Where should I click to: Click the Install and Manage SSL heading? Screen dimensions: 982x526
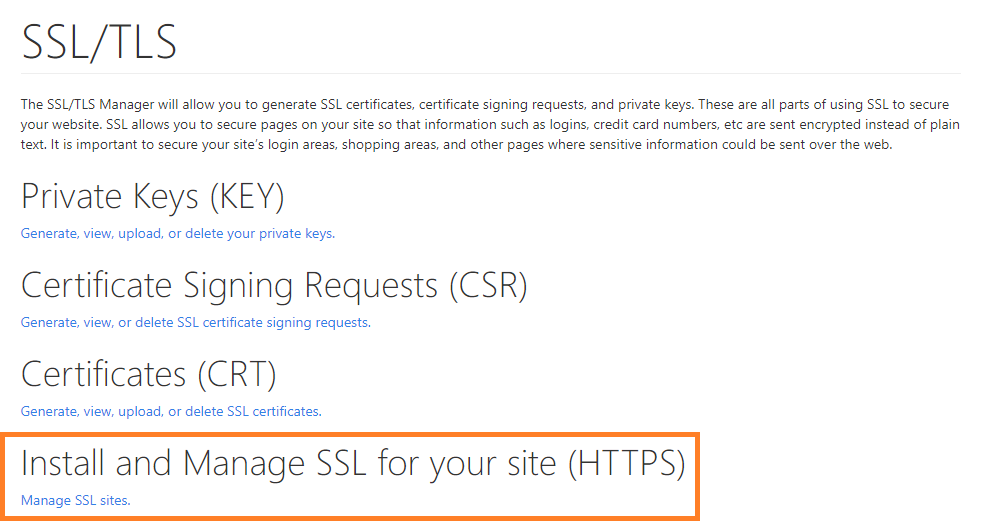point(353,463)
